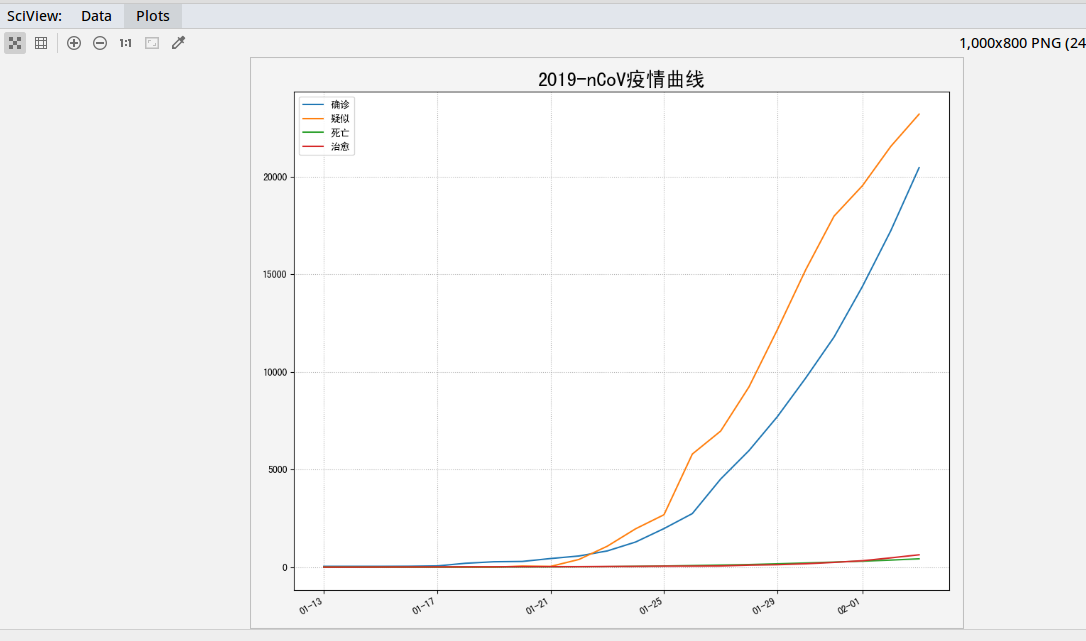
Task: Select the Plots tab
Action: point(153,15)
